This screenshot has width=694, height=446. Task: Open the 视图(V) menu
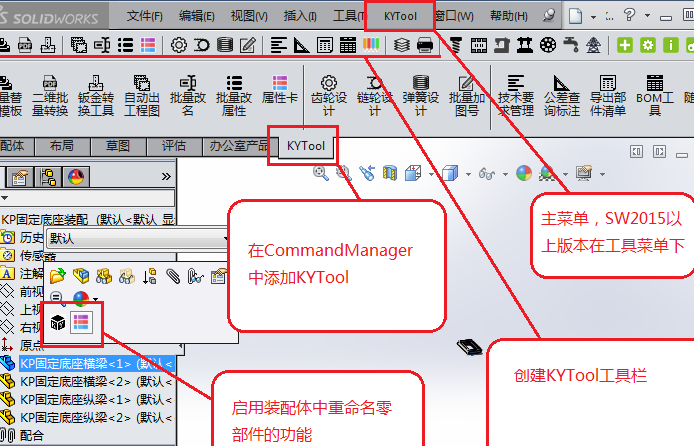pyautogui.click(x=249, y=16)
